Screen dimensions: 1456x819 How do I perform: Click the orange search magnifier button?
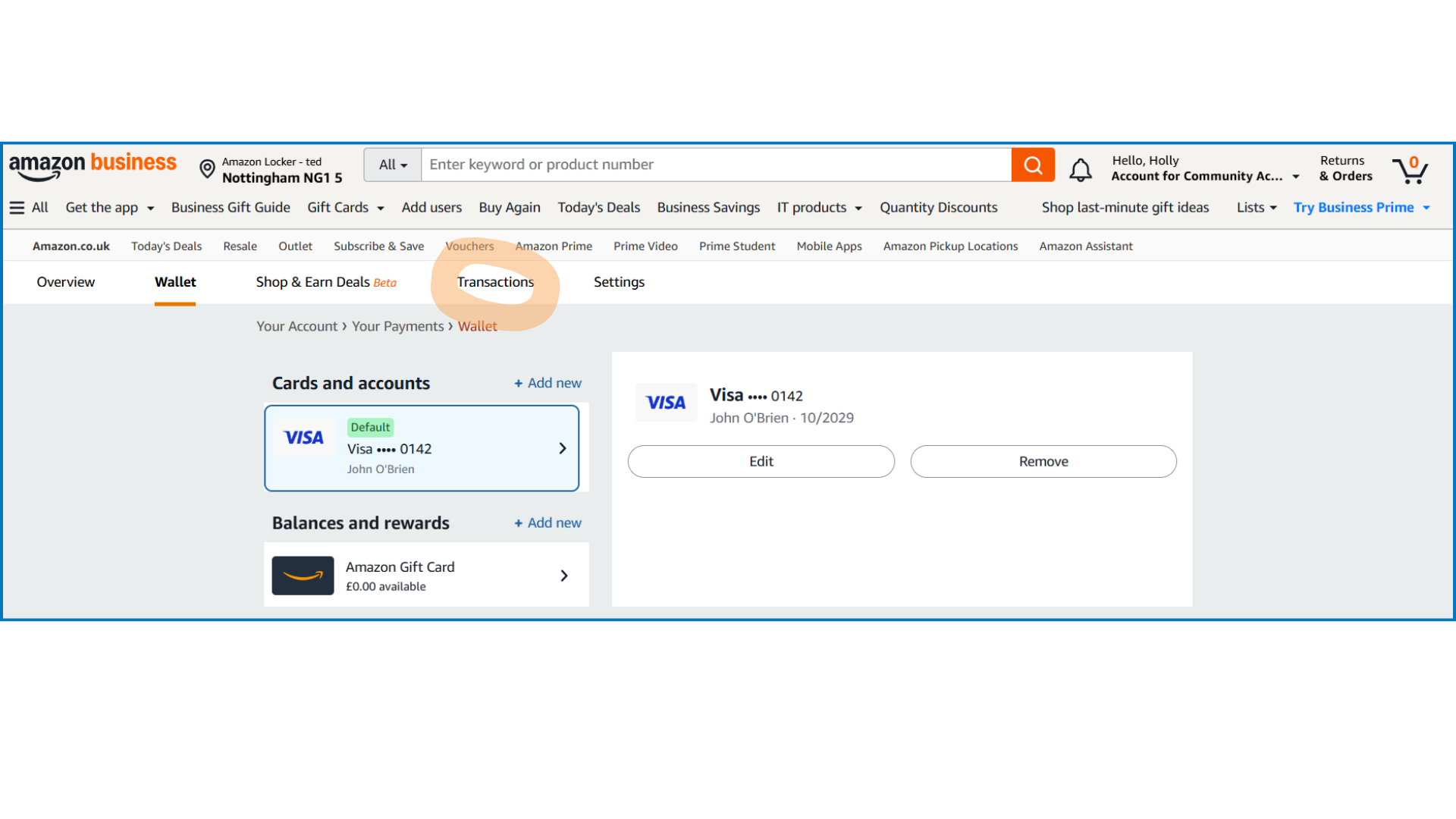[x=1033, y=165]
